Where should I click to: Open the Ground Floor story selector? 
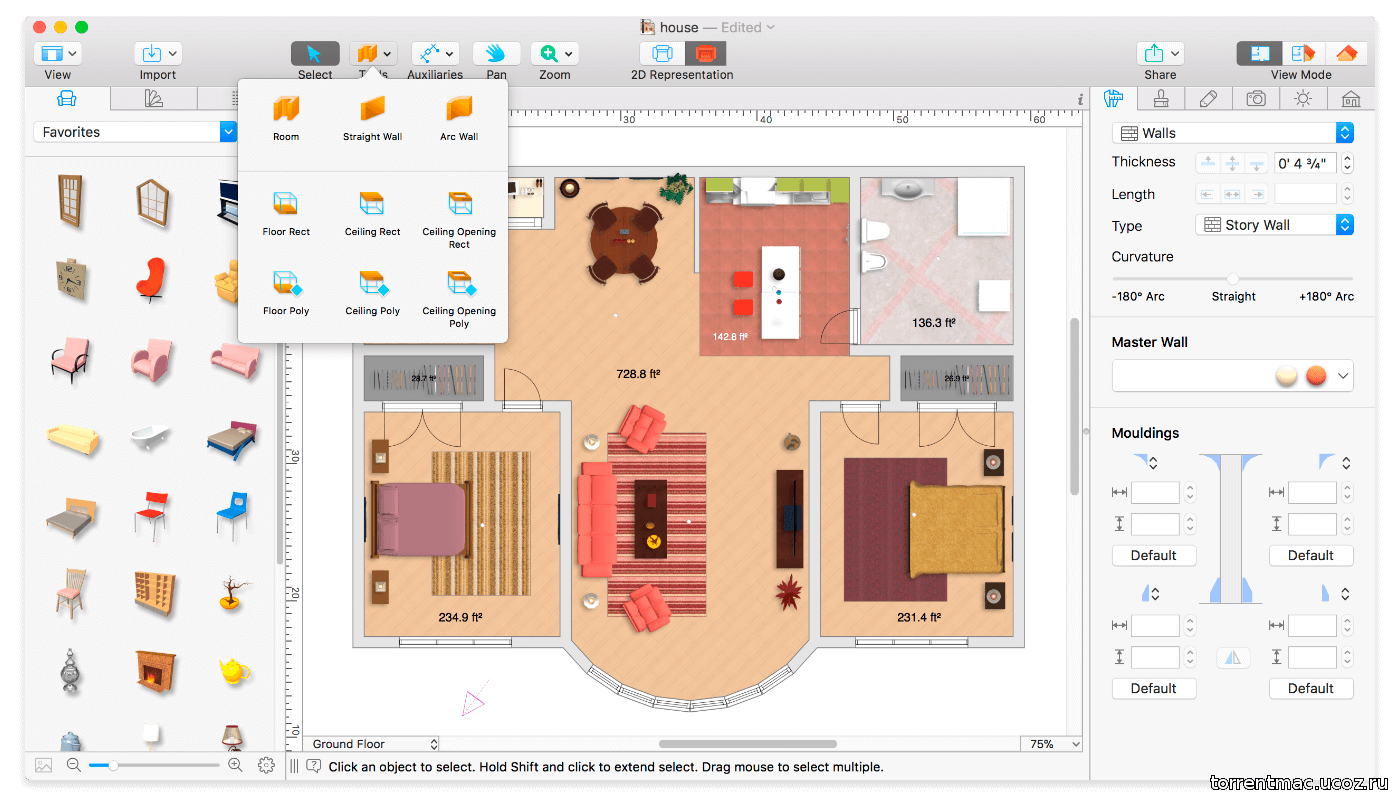372,744
